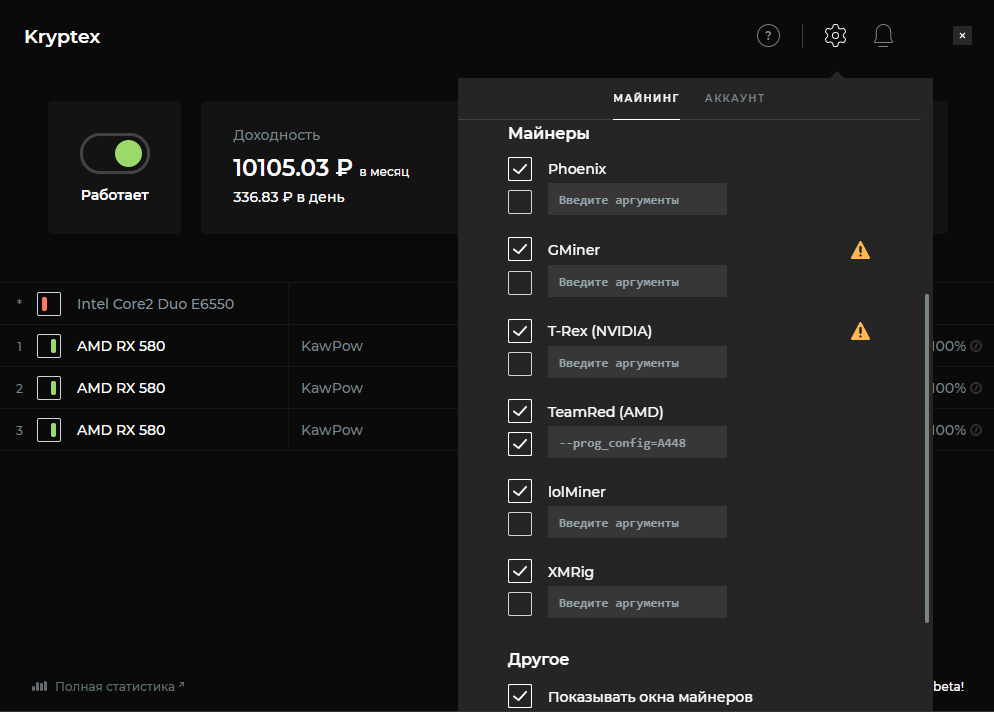Viewport: 994px width, 712px height.
Task: Enable the XMRig arguments checkbox
Action: point(520,604)
